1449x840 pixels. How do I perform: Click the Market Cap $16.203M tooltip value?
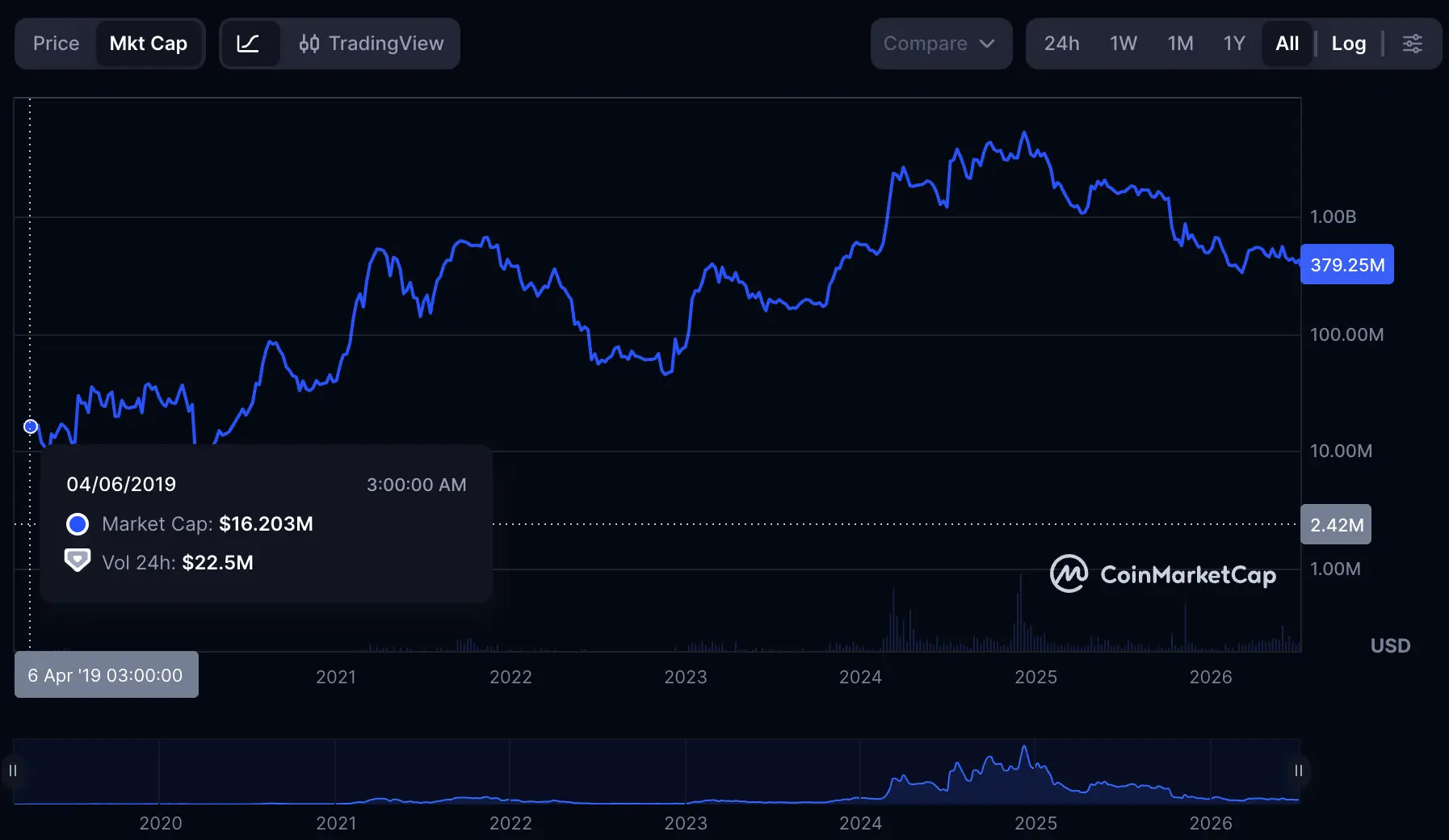tap(266, 524)
